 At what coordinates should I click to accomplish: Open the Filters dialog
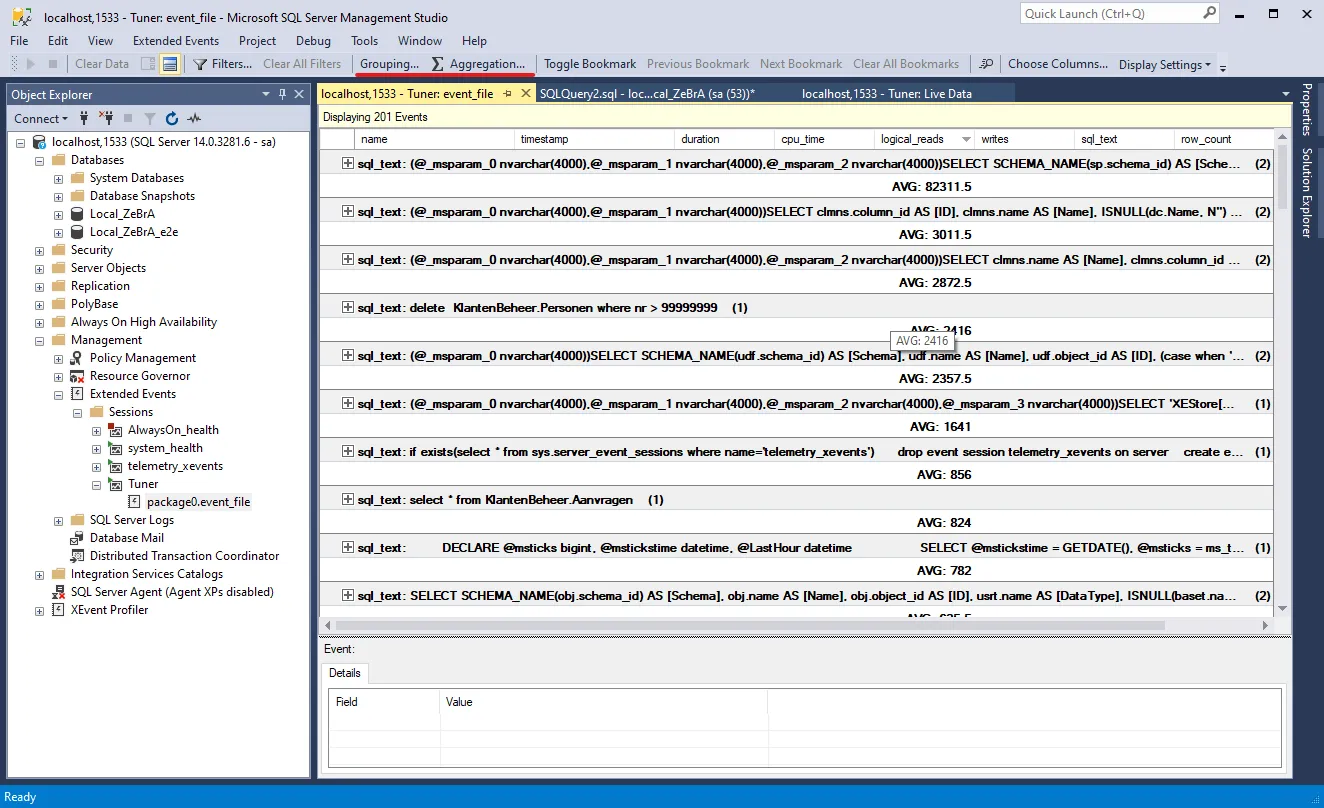(x=223, y=64)
